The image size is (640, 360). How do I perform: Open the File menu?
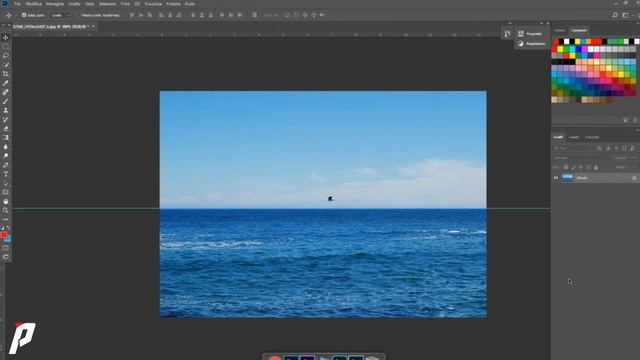(x=18, y=4)
